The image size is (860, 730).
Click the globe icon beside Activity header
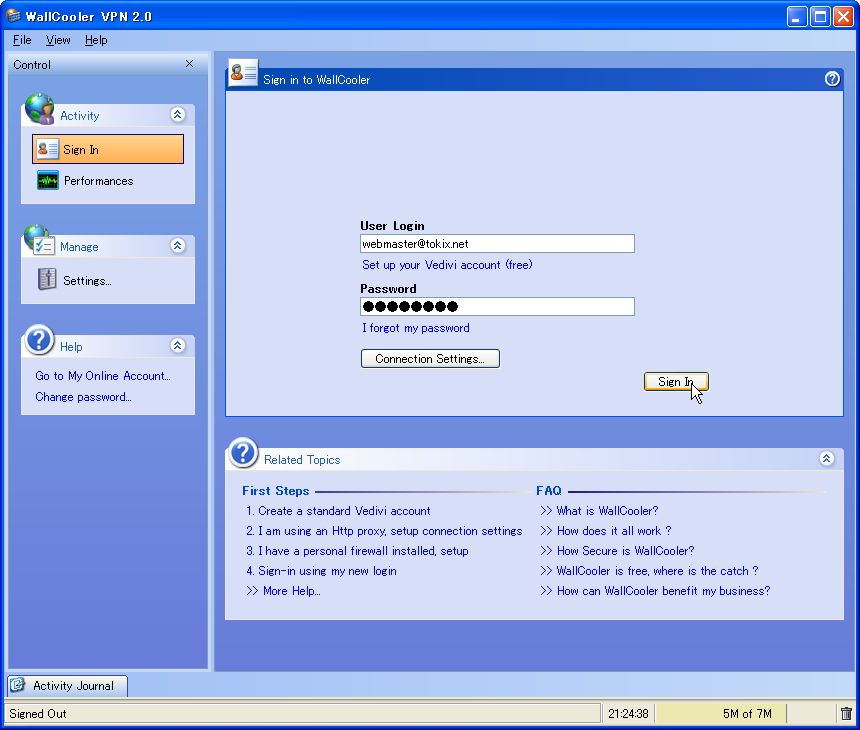(39, 109)
